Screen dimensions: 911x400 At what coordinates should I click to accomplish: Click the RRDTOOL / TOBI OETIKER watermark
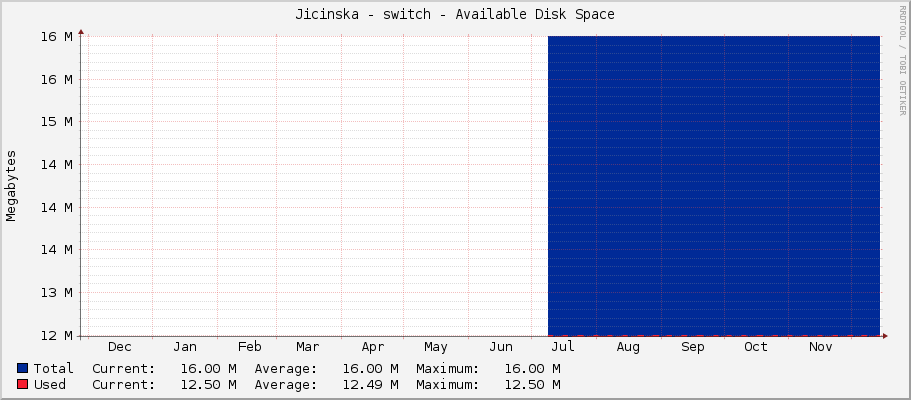(902, 60)
